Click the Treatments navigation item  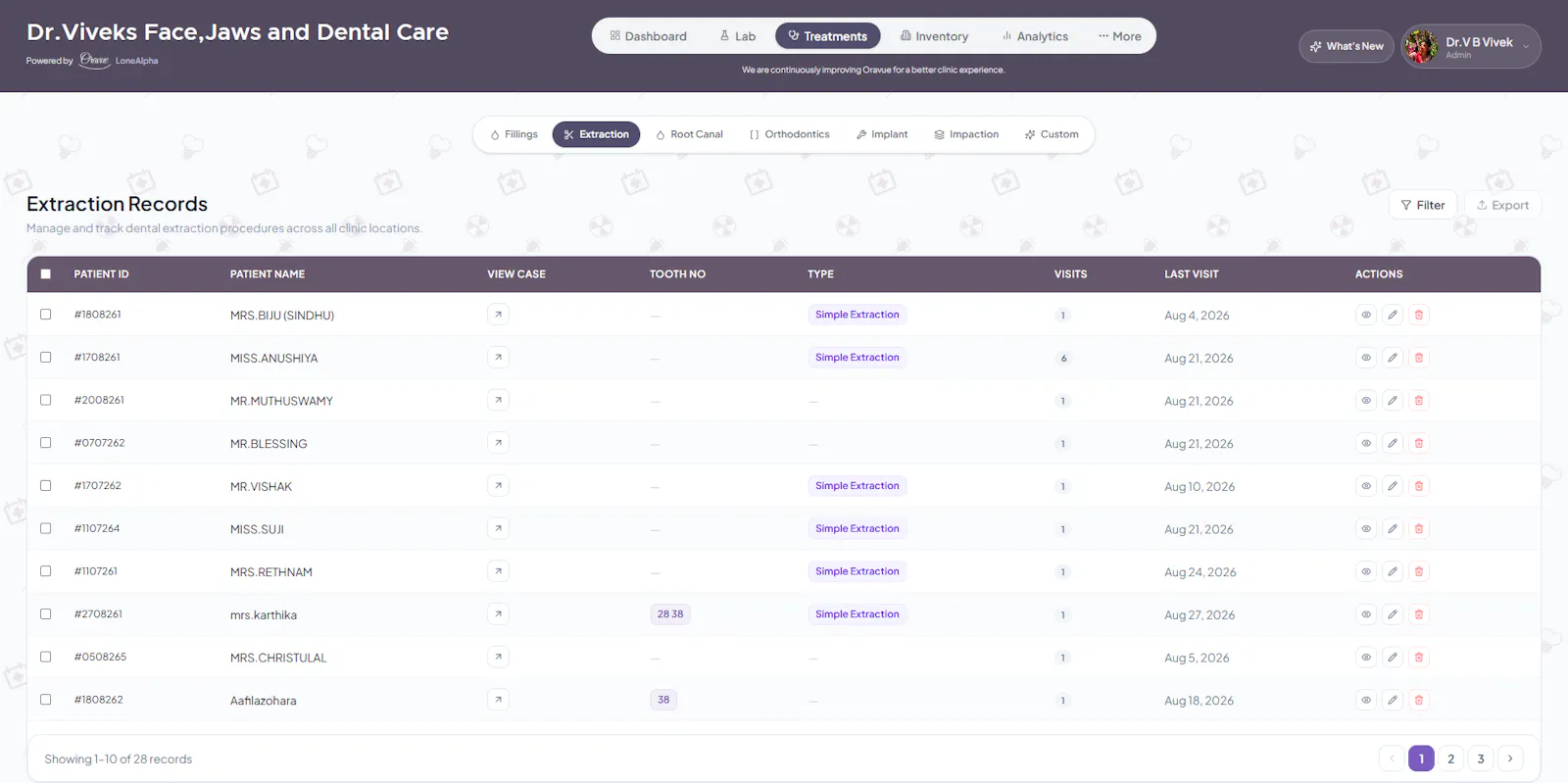point(828,36)
